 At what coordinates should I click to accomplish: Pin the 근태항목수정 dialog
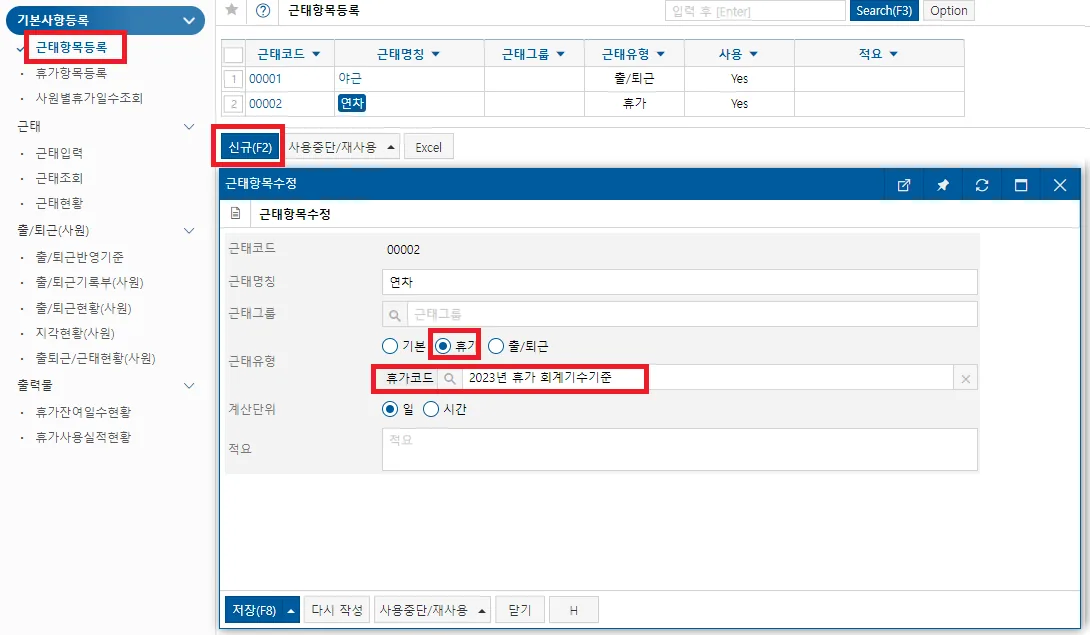pyautogui.click(x=943, y=185)
